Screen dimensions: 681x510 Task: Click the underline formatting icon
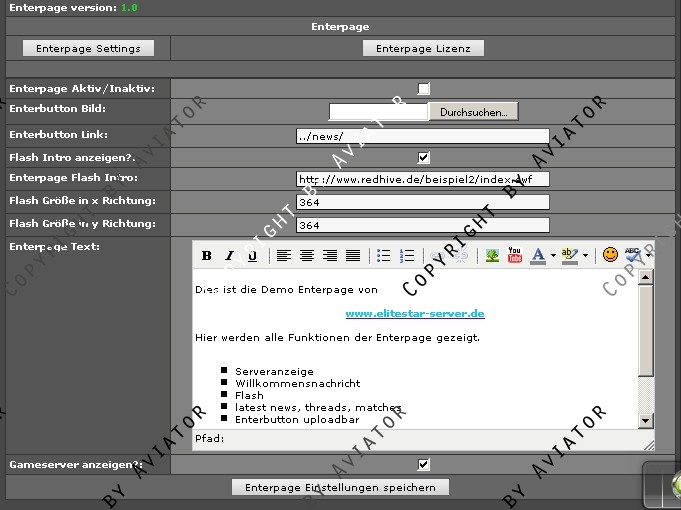(252, 256)
